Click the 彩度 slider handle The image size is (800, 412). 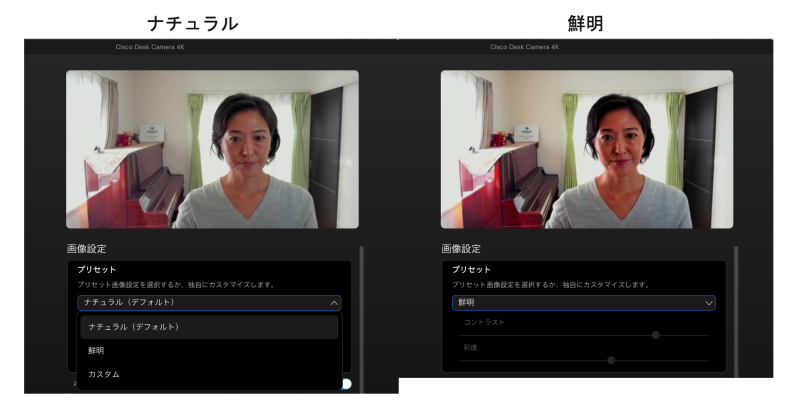(611, 360)
